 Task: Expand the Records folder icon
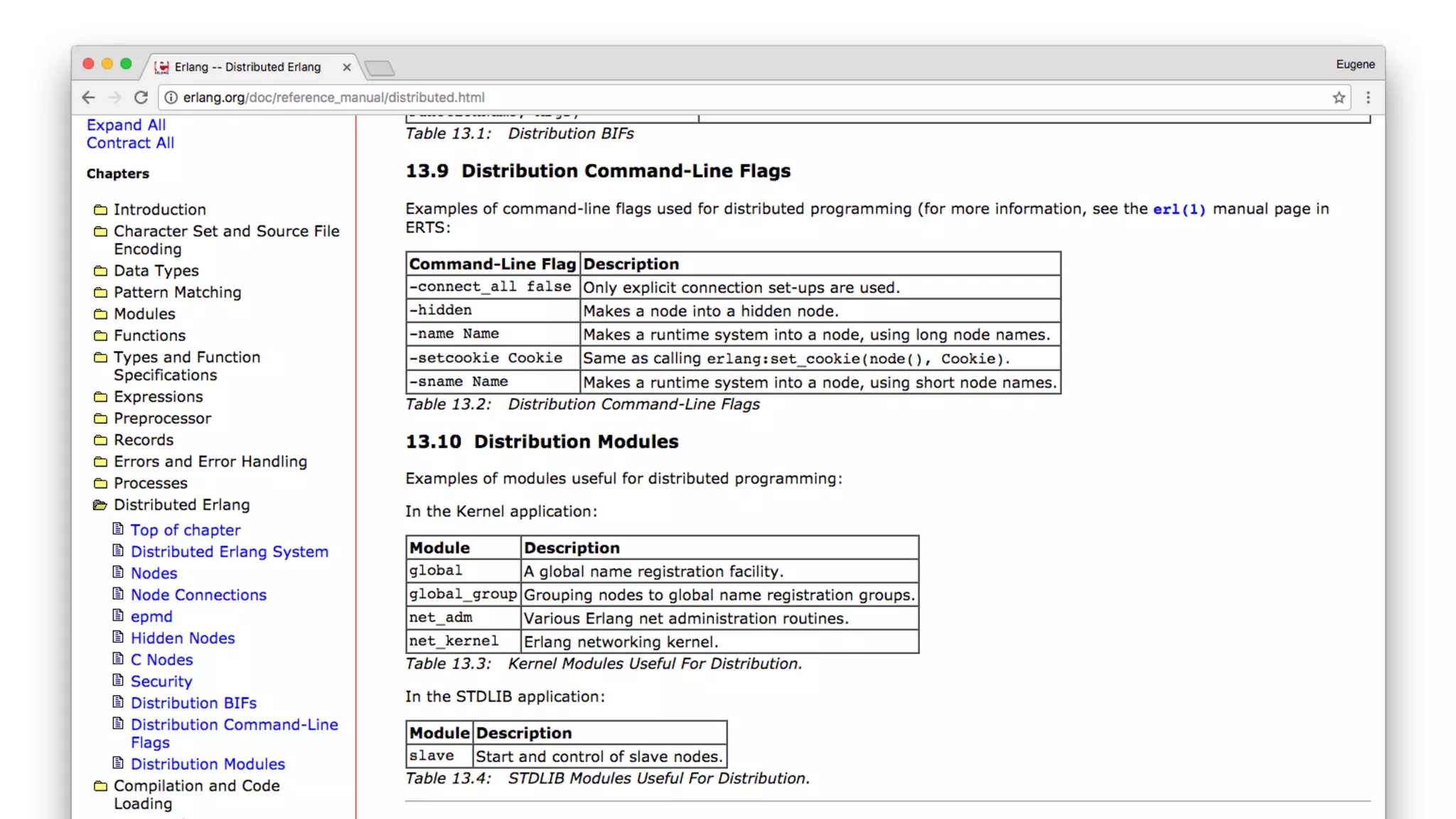(100, 440)
